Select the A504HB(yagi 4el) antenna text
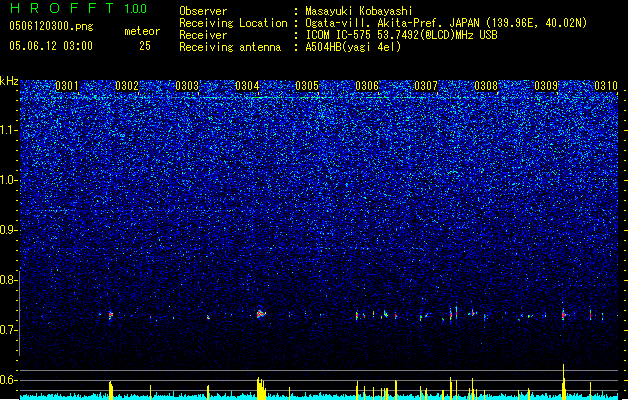This screenshot has height=400, width=629. tap(353, 47)
